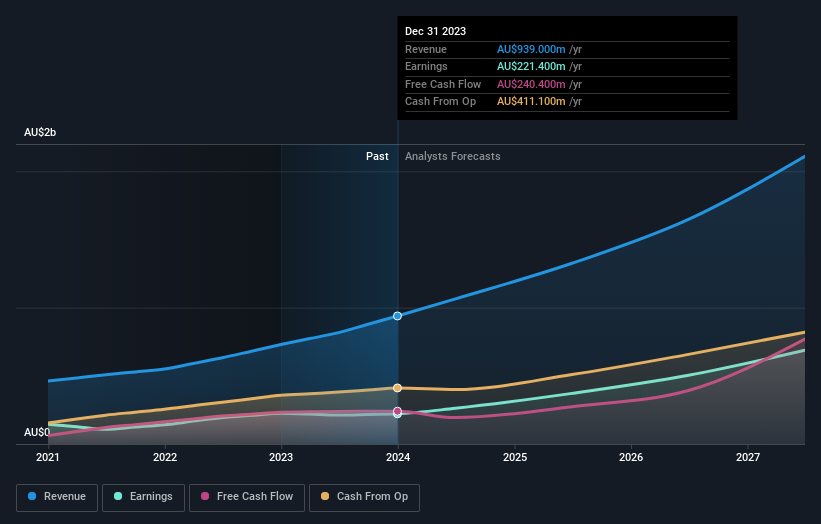
Task: Click the Past label
Action: coord(377,157)
